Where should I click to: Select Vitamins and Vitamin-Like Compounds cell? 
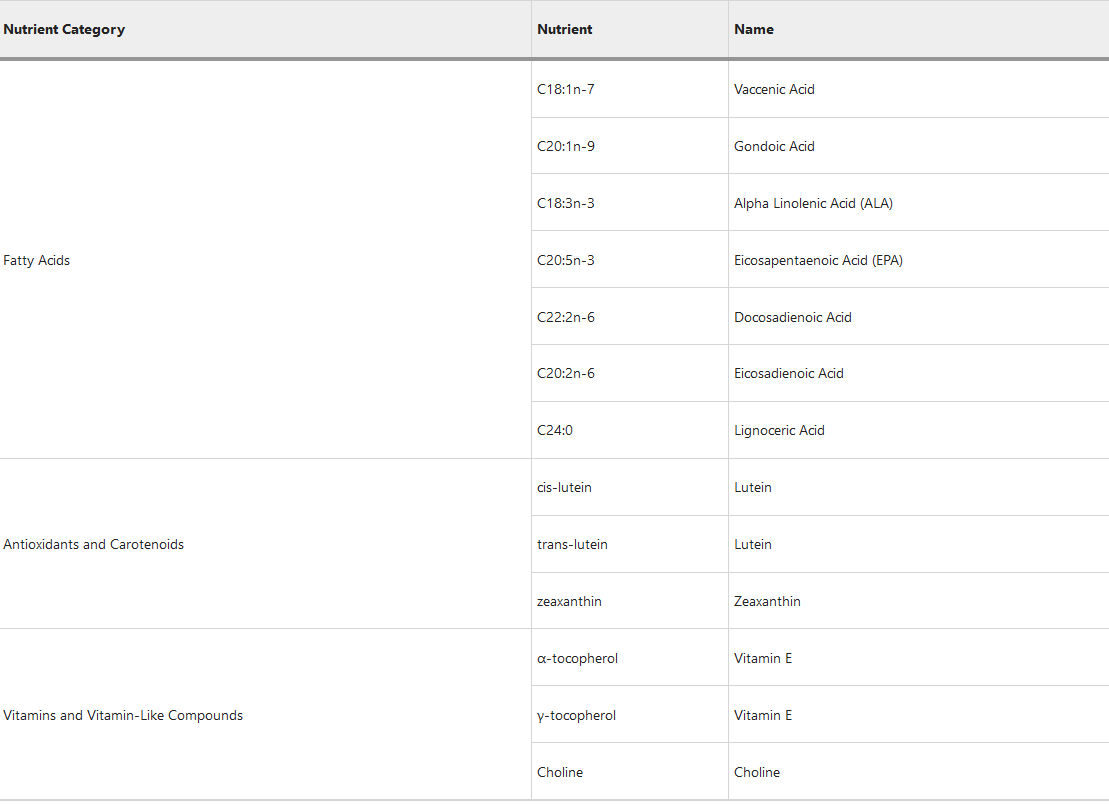pyautogui.click(x=265, y=714)
